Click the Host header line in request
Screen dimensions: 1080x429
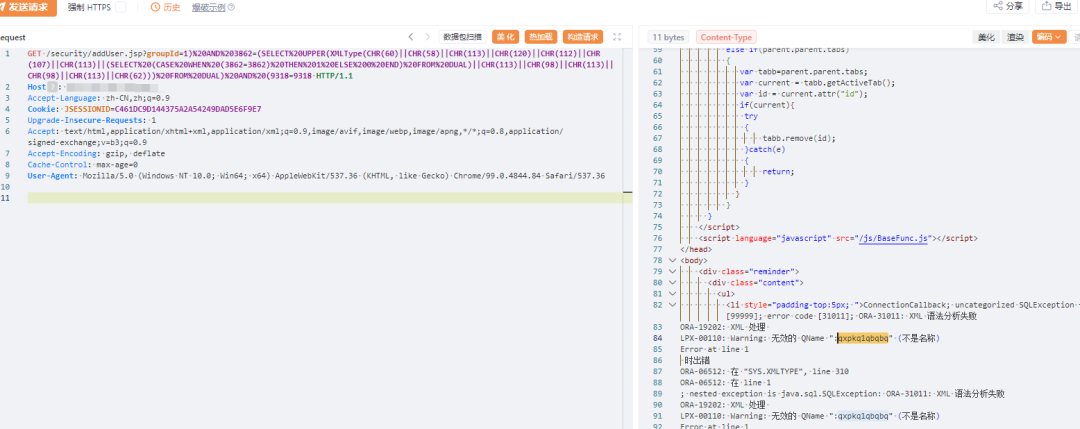click(x=93, y=87)
